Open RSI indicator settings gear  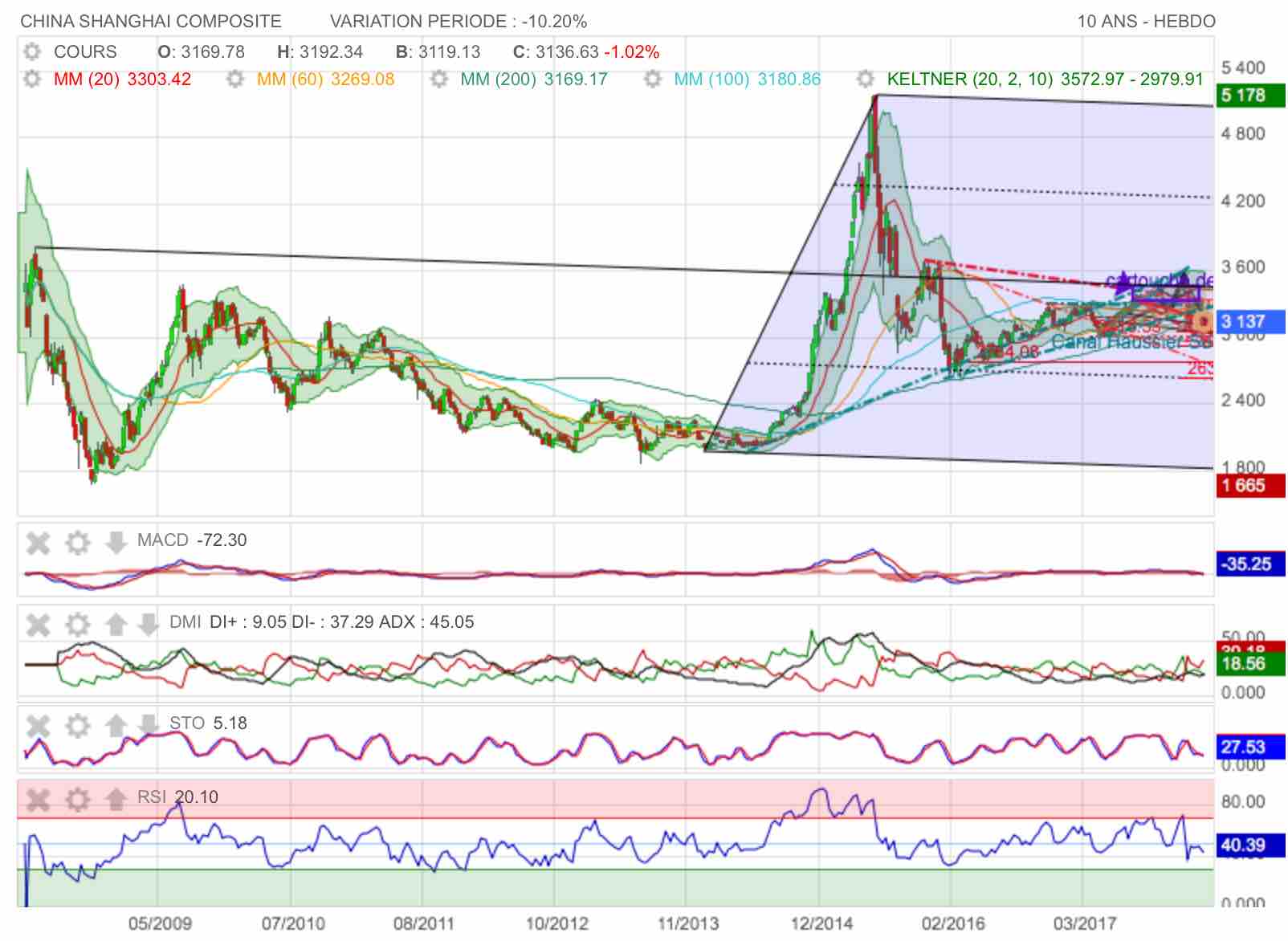click(x=77, y=799)
